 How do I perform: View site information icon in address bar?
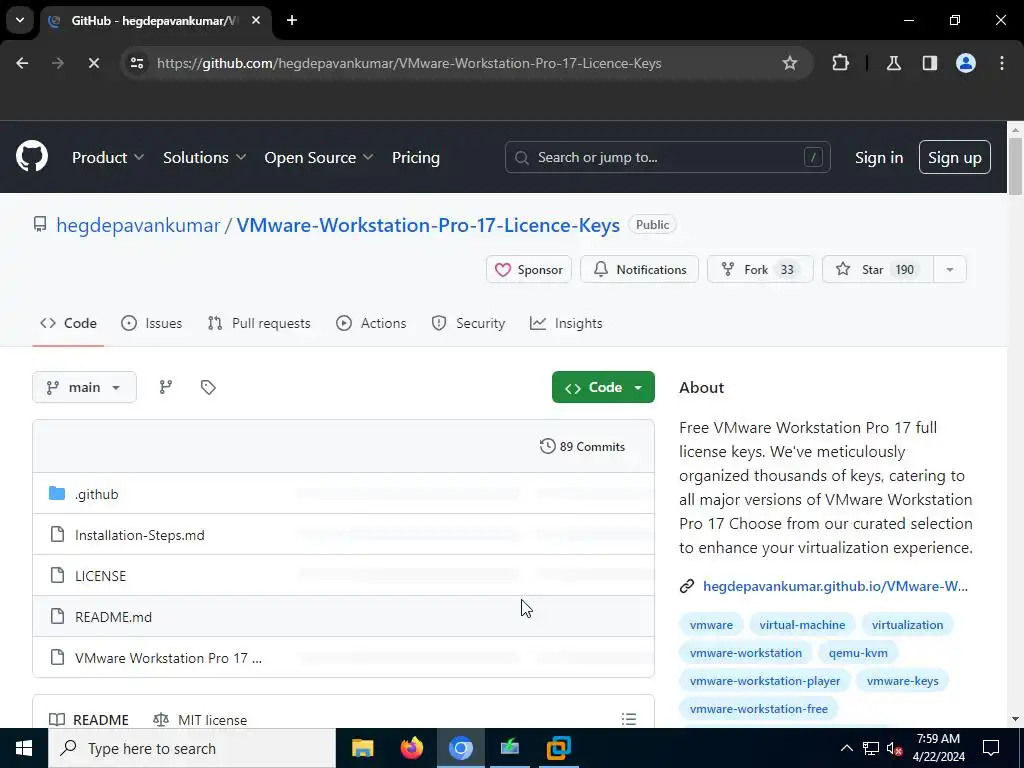point(137,63)
